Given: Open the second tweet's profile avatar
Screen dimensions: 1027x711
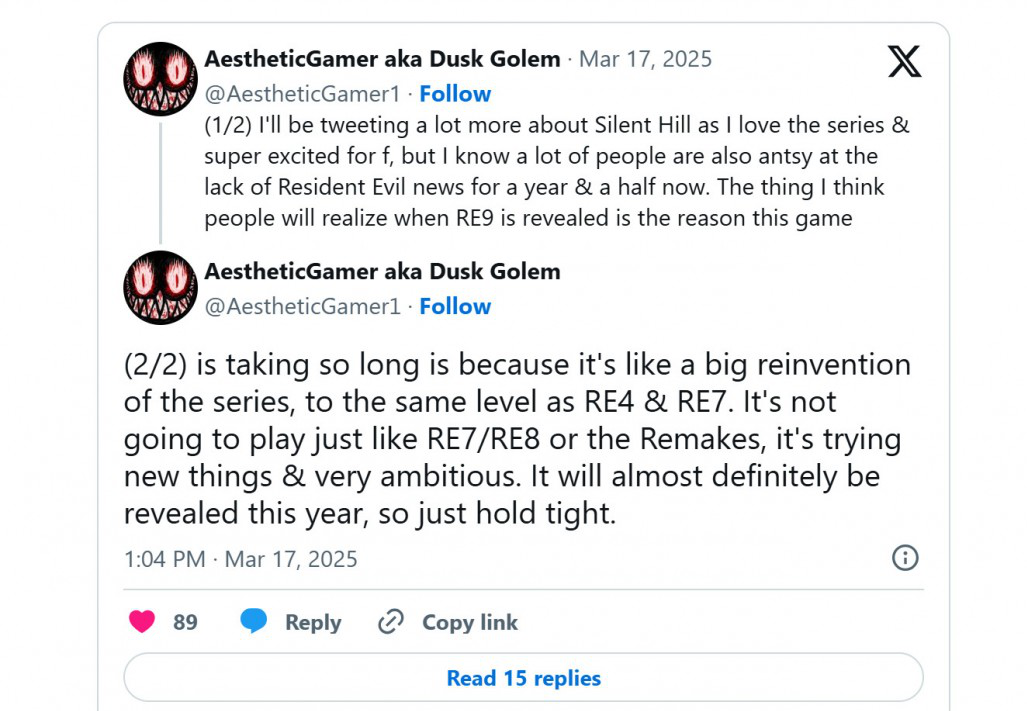Looking at the screenshot, I should pos(160,287).
